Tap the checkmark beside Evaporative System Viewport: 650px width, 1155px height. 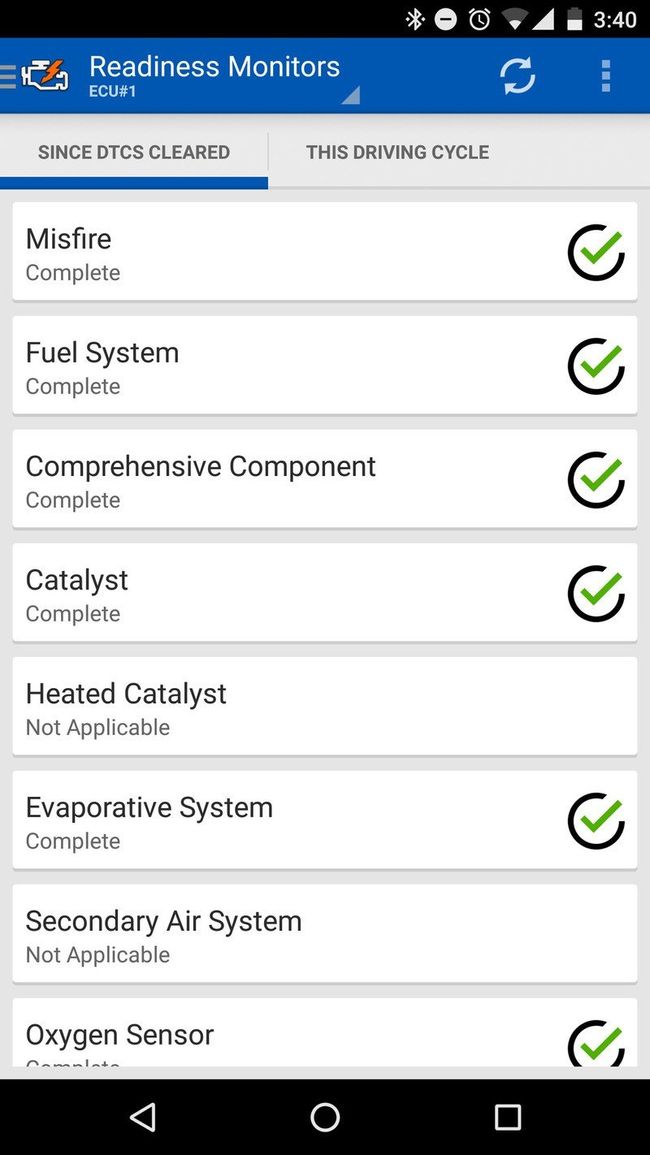(596, 820)
